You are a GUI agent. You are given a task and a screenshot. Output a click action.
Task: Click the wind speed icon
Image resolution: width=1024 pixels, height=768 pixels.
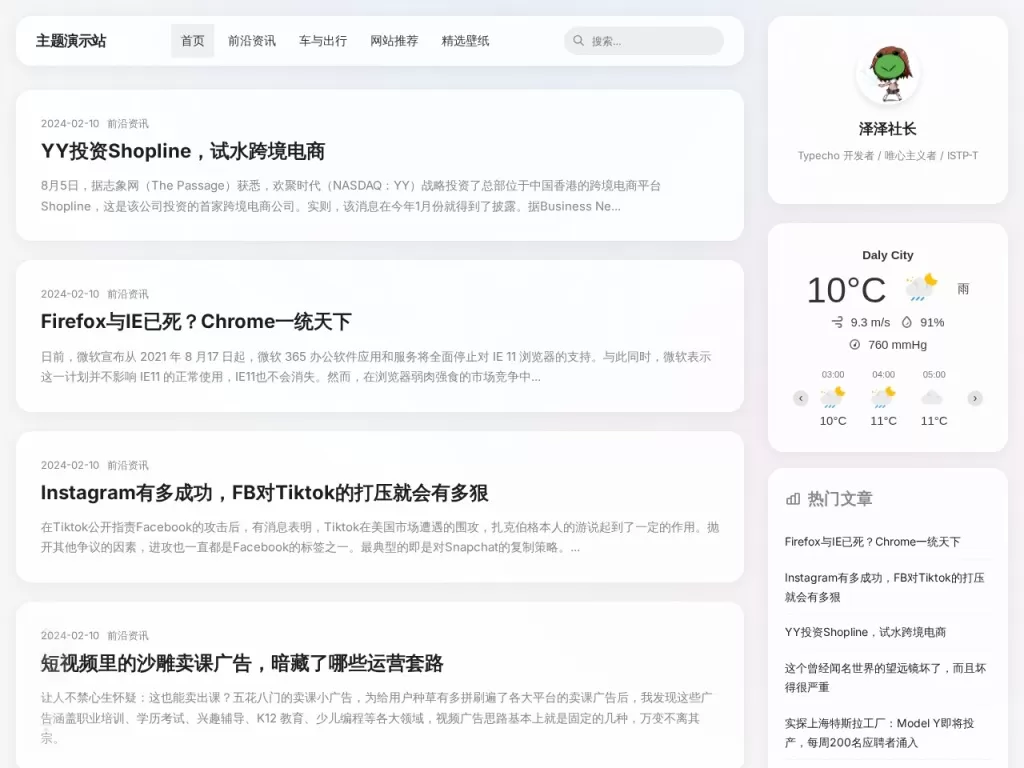[837, 322]
